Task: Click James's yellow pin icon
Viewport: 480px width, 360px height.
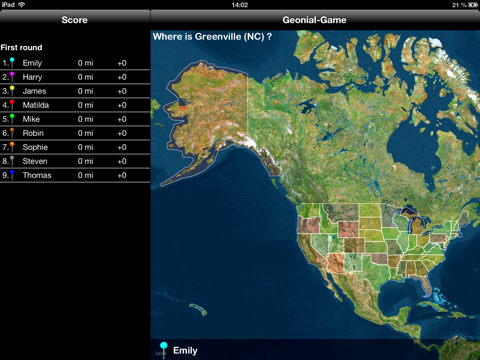Action: point(12,90)
